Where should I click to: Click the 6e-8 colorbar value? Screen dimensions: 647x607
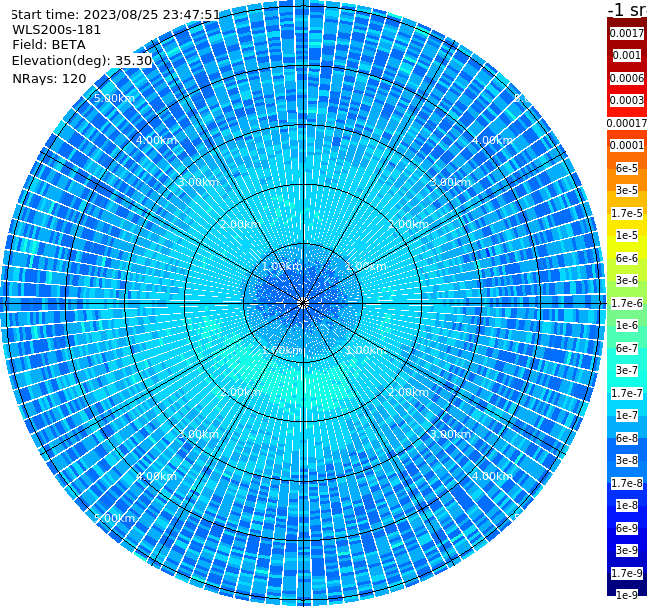[627, 438]
